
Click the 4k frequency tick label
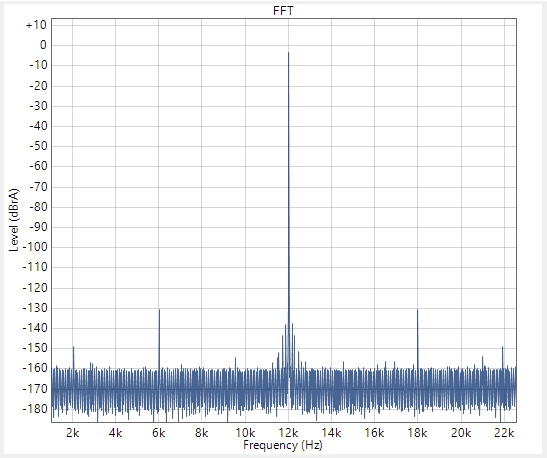click(115, 433)
